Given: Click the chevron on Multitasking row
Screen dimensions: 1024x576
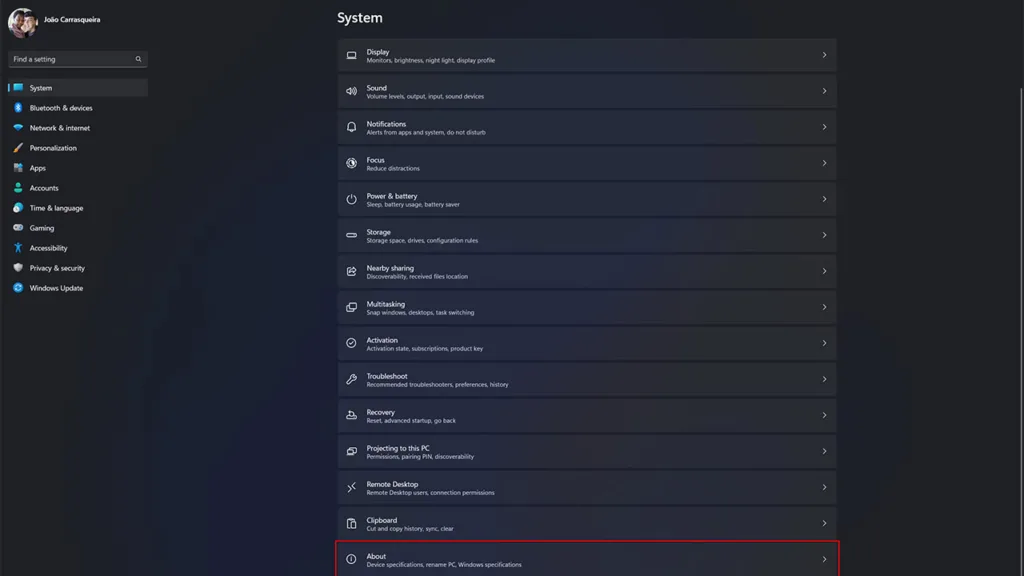Looking at the screenshot, I should point(824,307).
